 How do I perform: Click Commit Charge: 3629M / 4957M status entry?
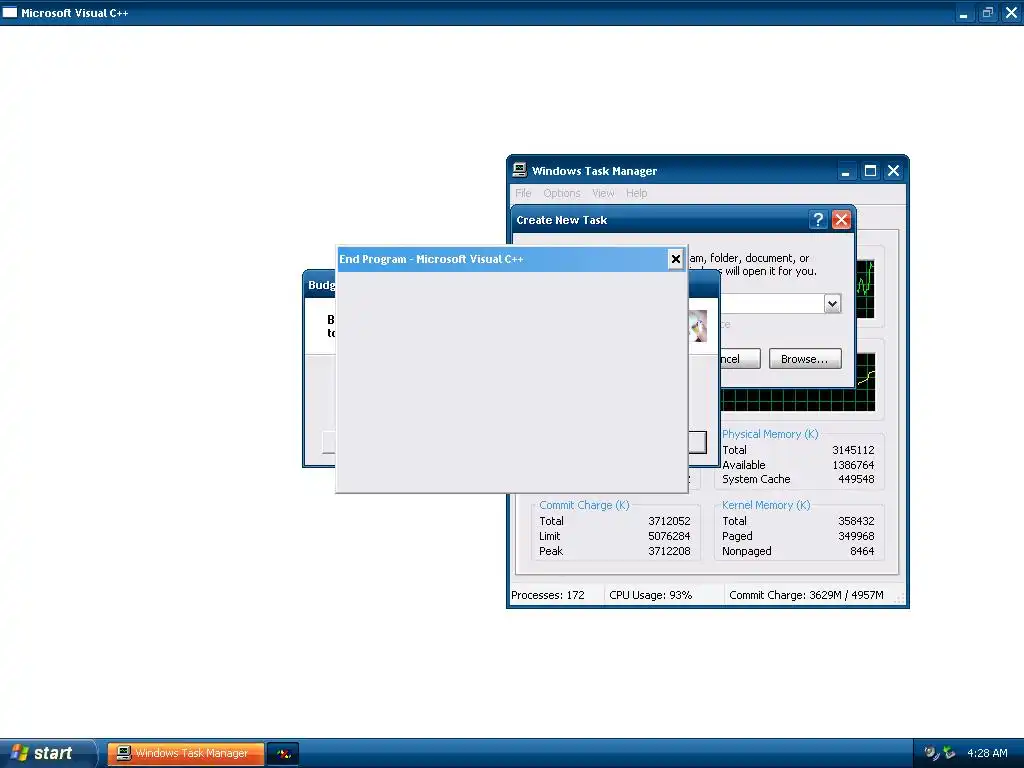click(x=806, y=595)
